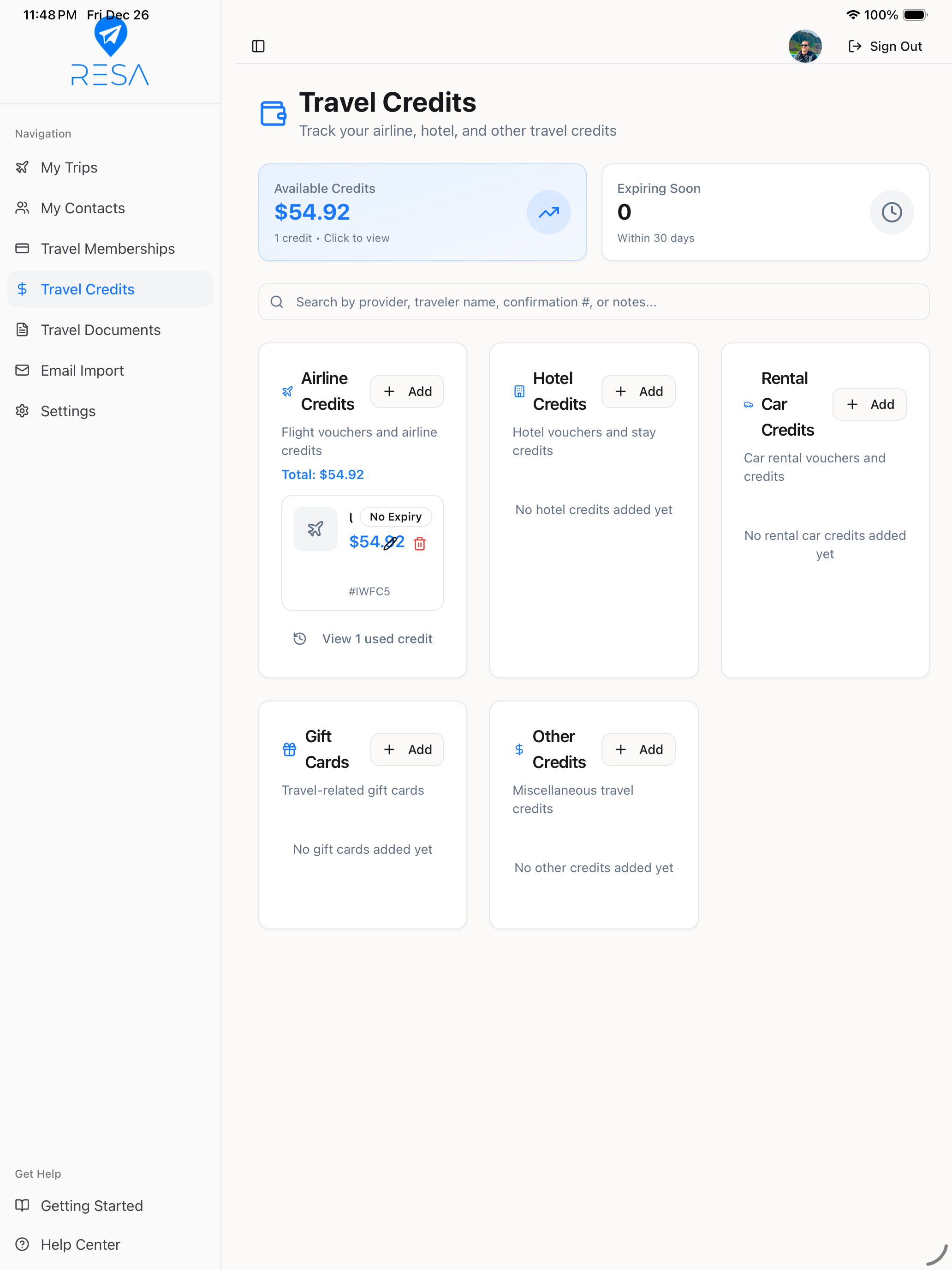952x1270 pixels.
Task: Add a new gift card
Action: 407,750
